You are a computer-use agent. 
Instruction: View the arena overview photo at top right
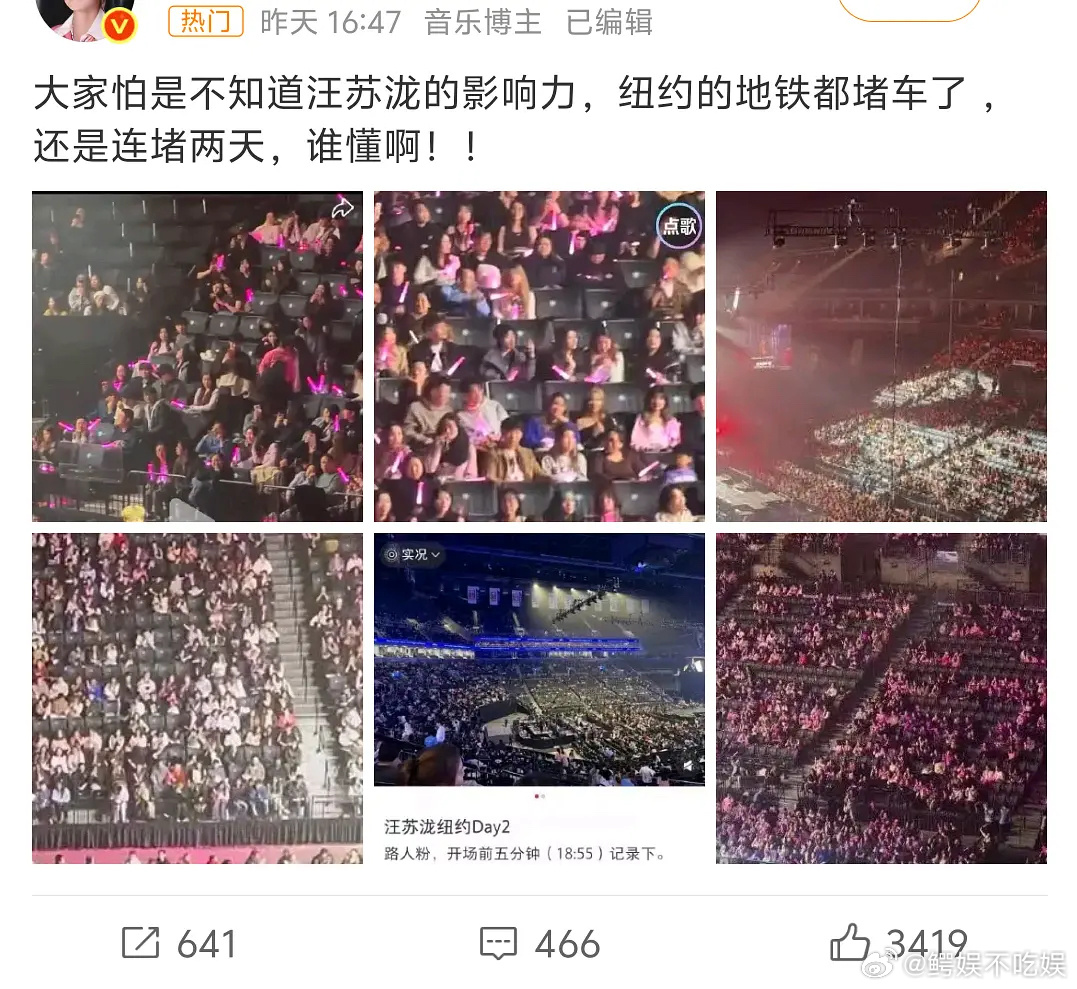(881, 356)
